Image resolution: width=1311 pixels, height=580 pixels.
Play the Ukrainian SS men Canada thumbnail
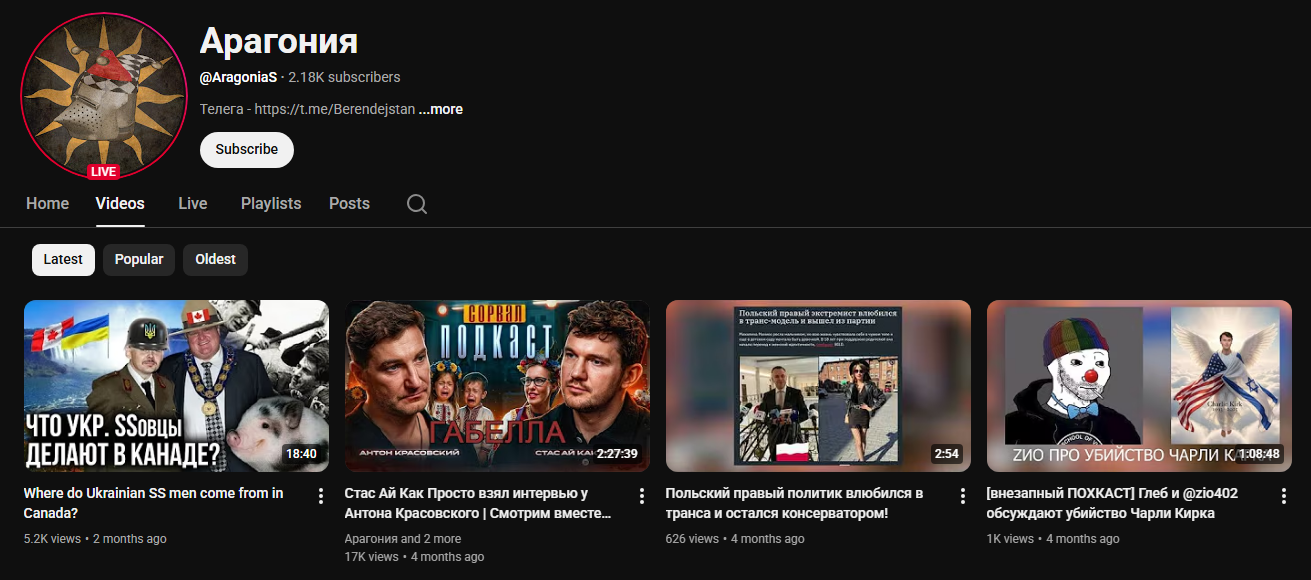(176, 386)
